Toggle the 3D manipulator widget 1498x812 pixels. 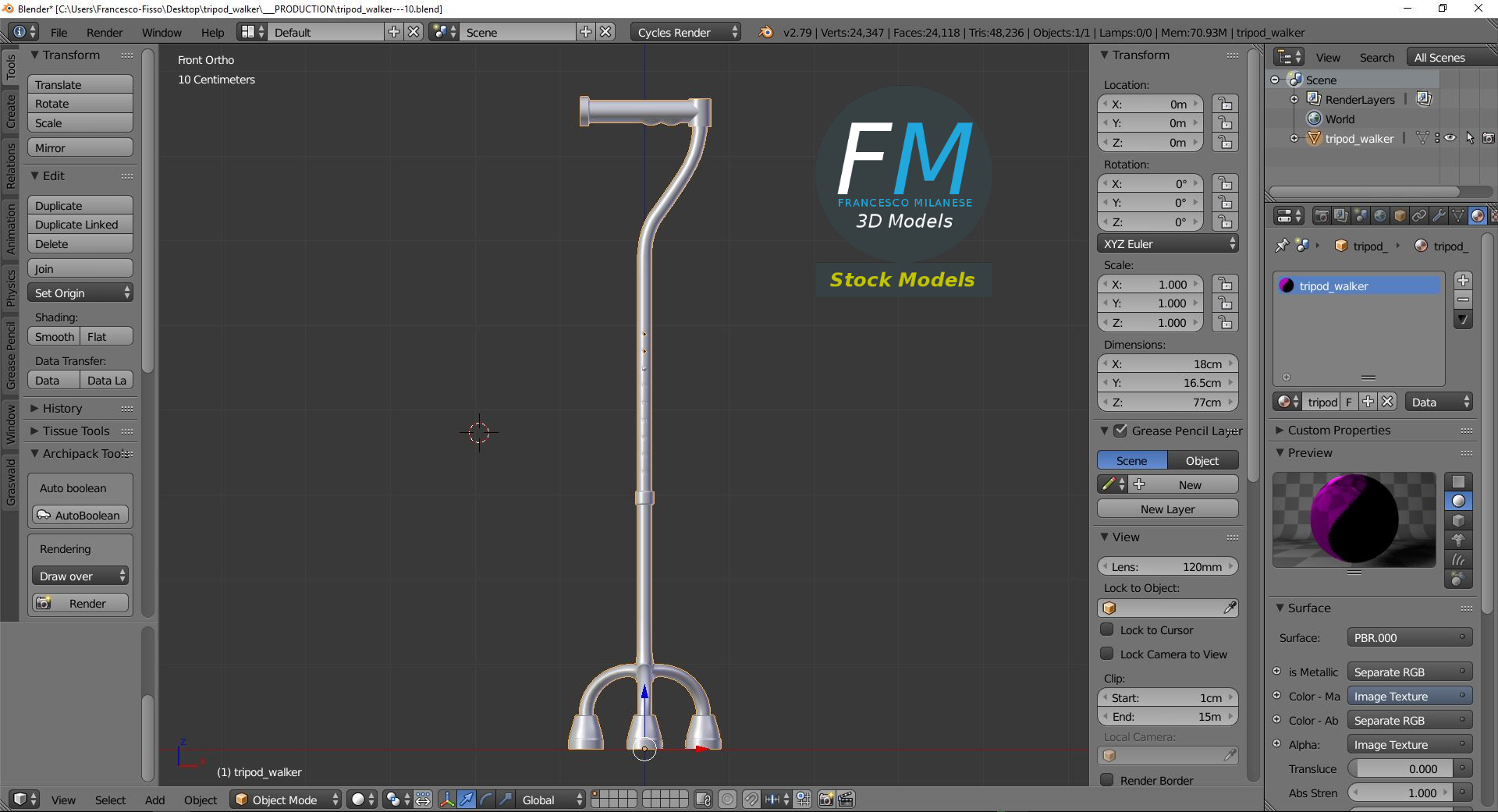click(447, 800)
